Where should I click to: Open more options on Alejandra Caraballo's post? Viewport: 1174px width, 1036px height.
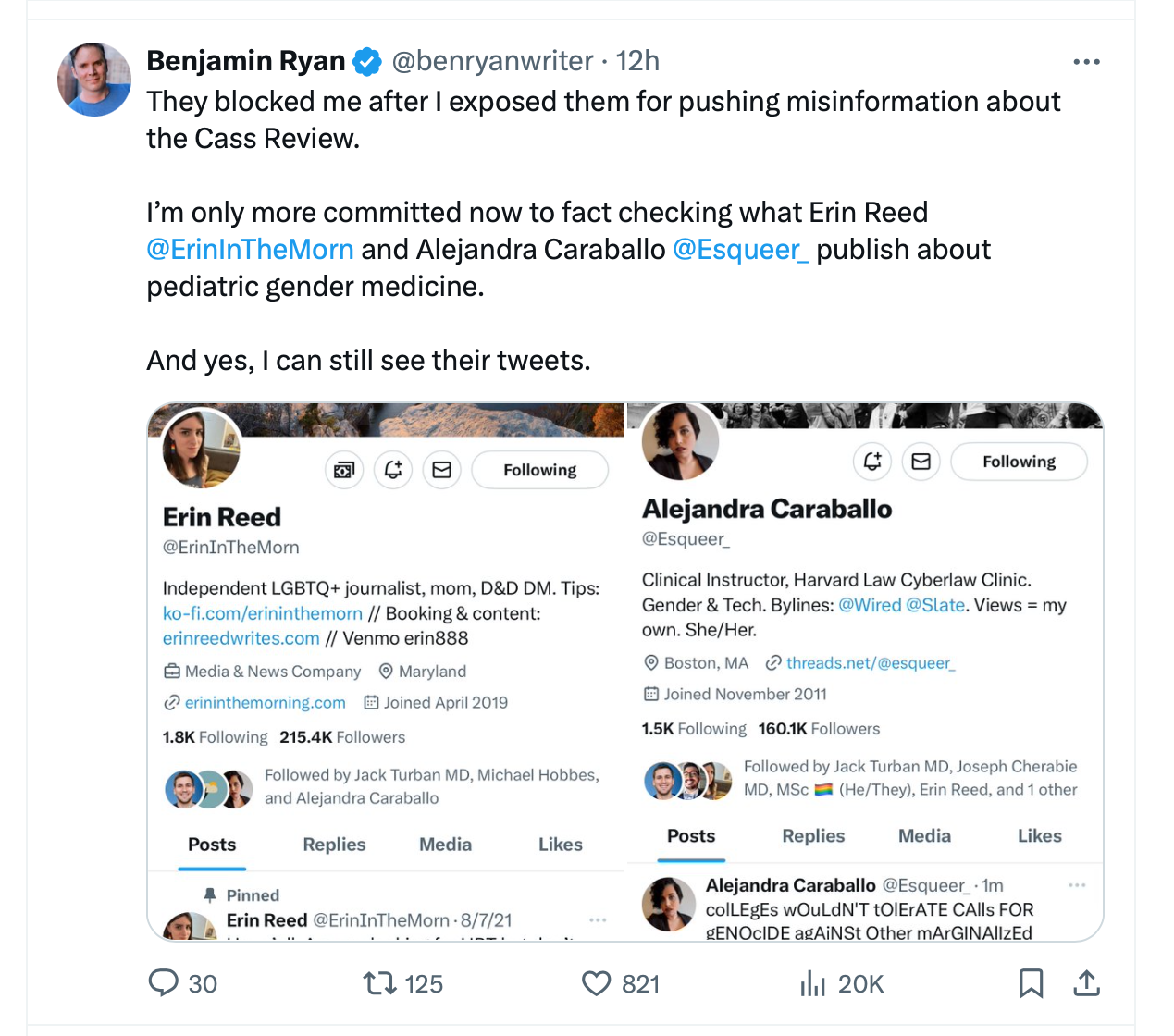(x=1077, y=885)
